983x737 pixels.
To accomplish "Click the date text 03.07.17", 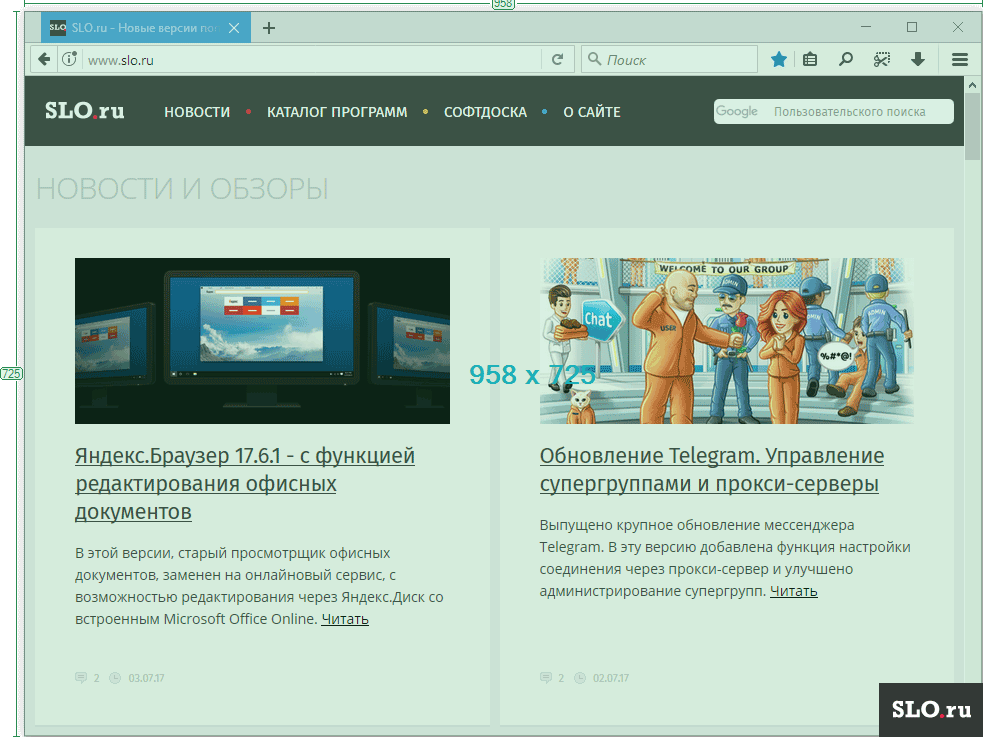I will tap(146, 678).
